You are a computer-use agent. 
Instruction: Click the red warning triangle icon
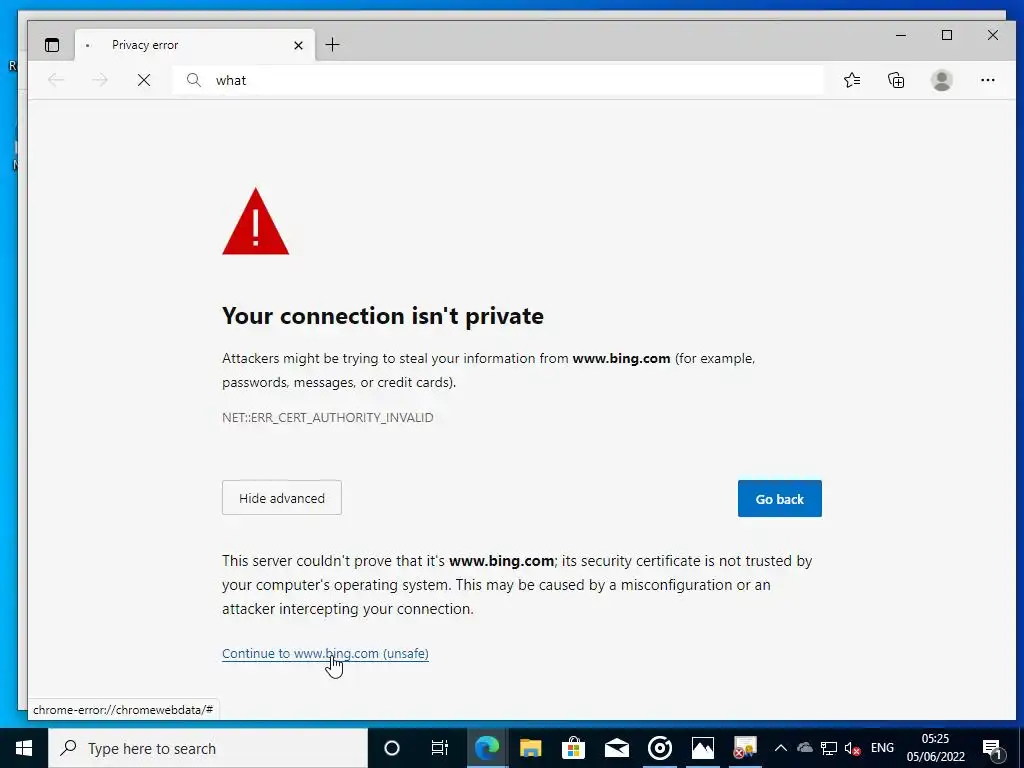click(x=255, y=221)
